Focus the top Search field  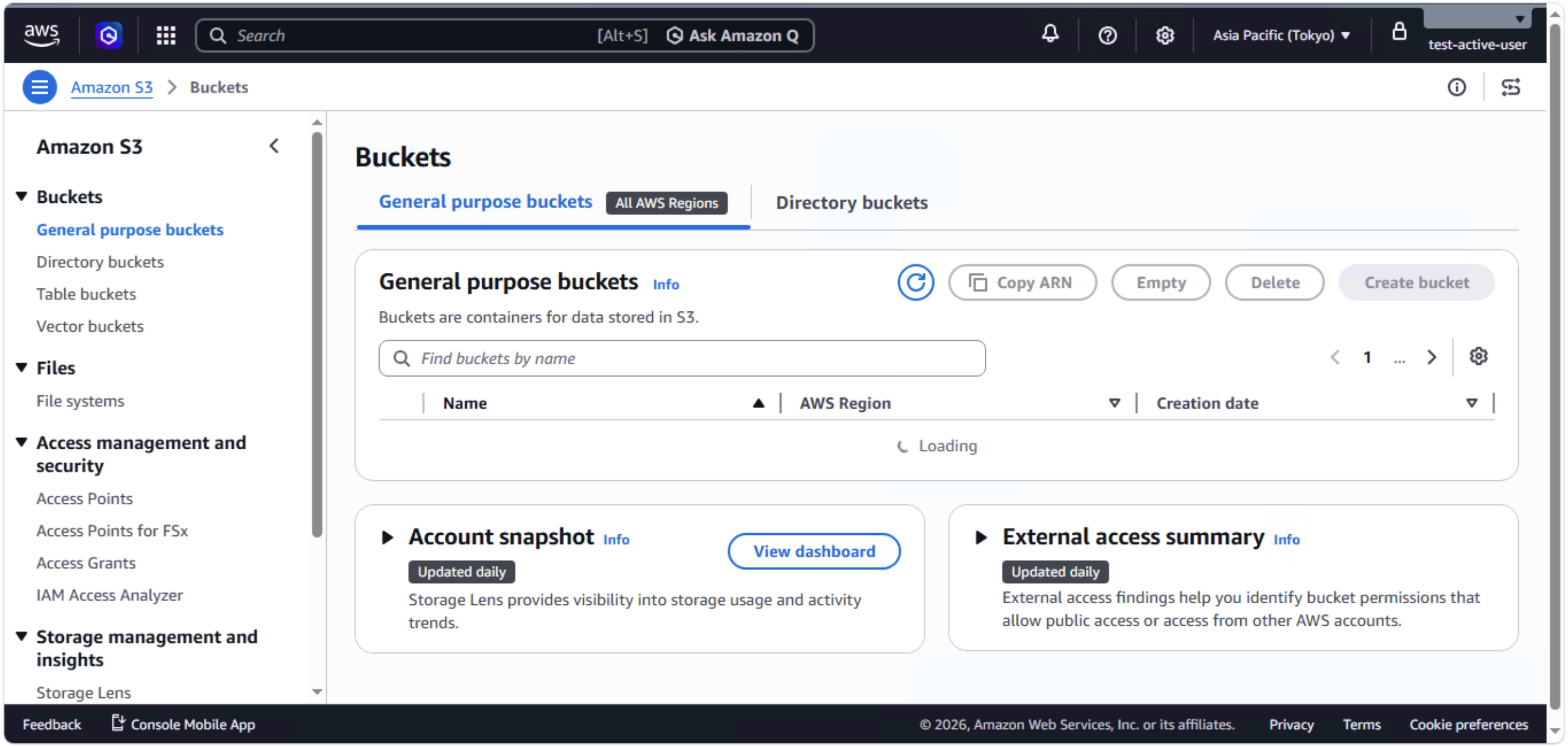point(414,35)
